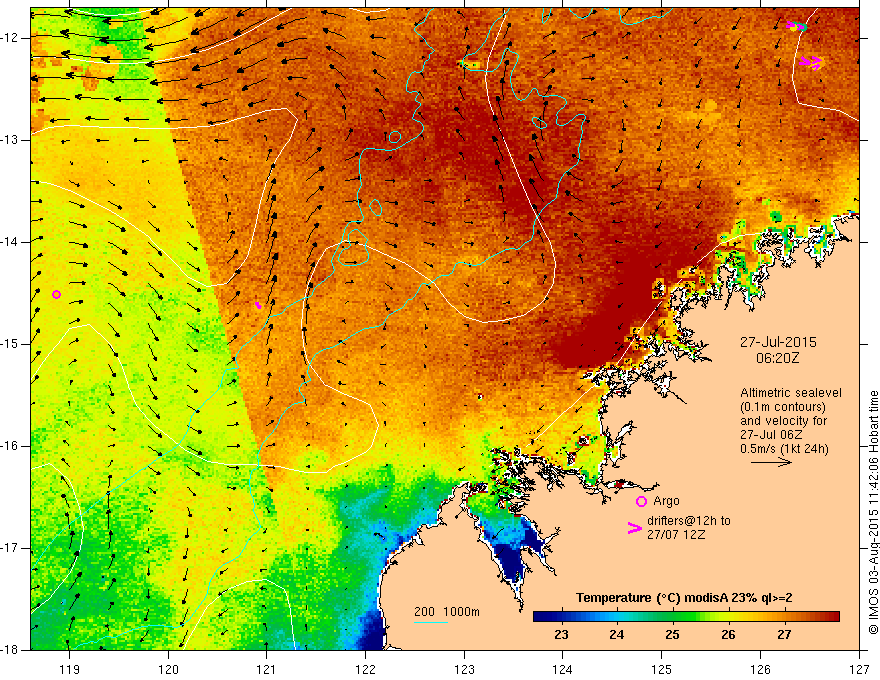Viewport: 880px width, 680px height.
Task: Click the latitude axis label -15
Action: tap(10, 344)
